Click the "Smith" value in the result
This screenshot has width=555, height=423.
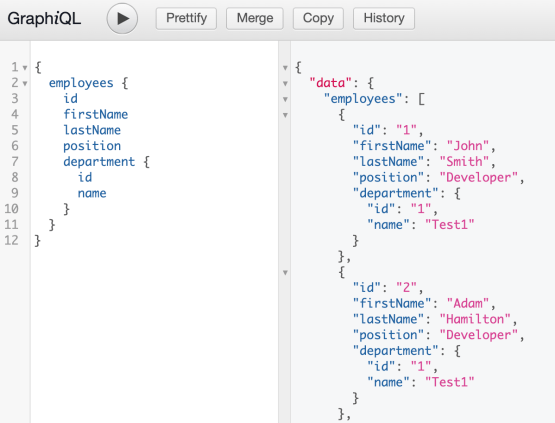click(464, 162)
